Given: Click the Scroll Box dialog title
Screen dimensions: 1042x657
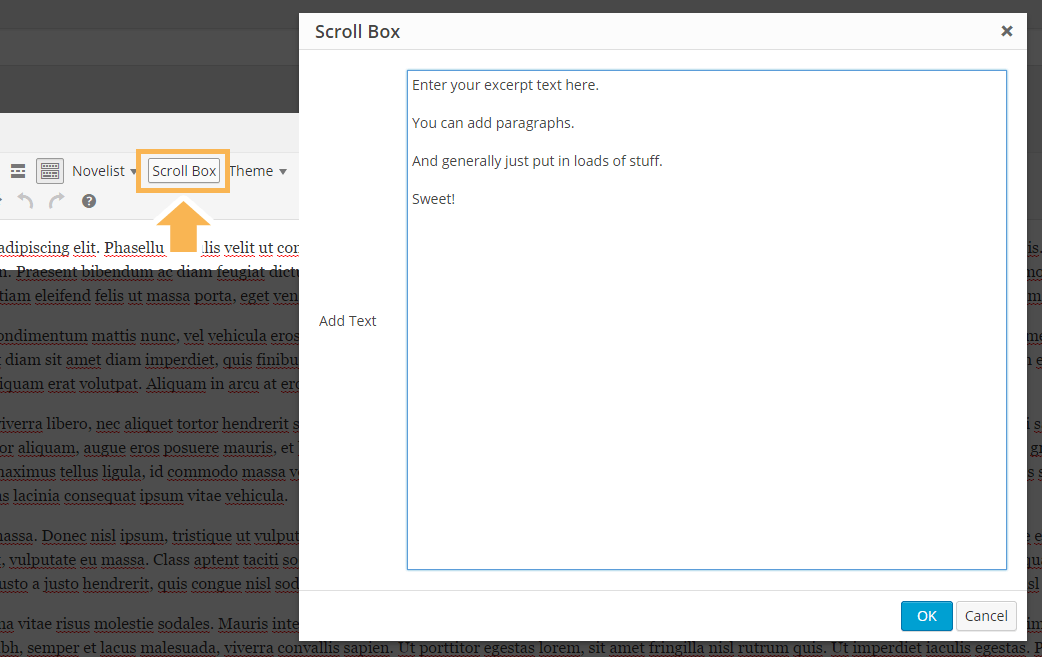Looking at the screenshot, I should (x=357, y=31).
